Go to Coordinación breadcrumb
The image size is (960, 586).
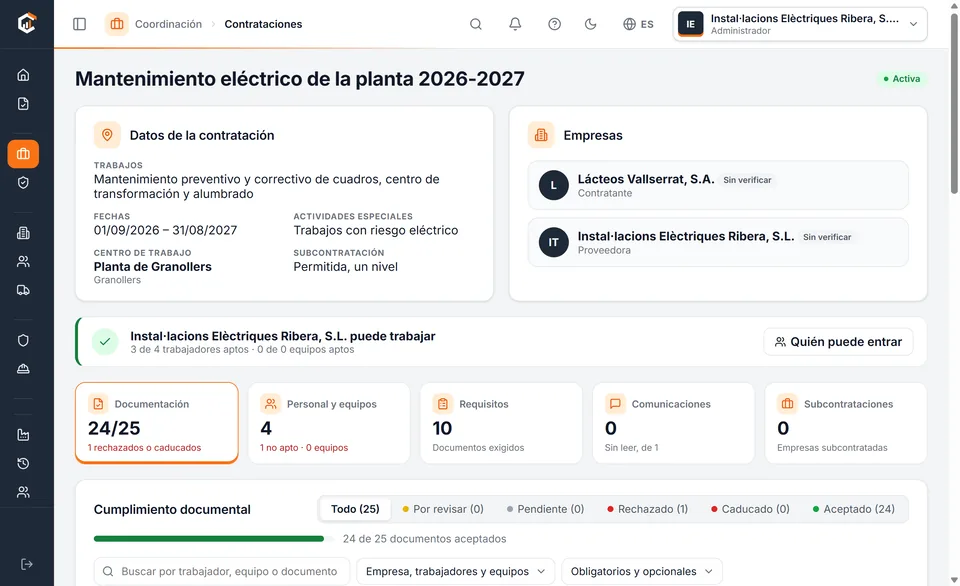click(168, 24)
